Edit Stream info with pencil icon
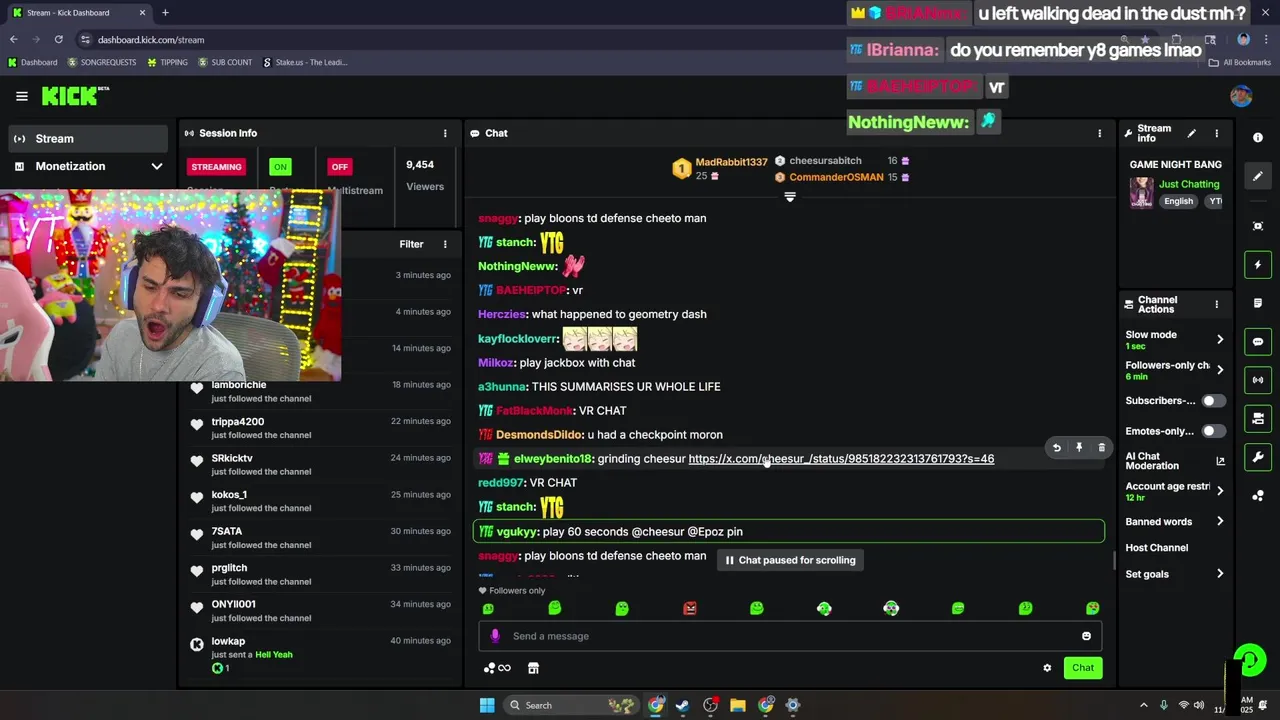Viewport: 1280px width, 720px height. (1191, 133)
